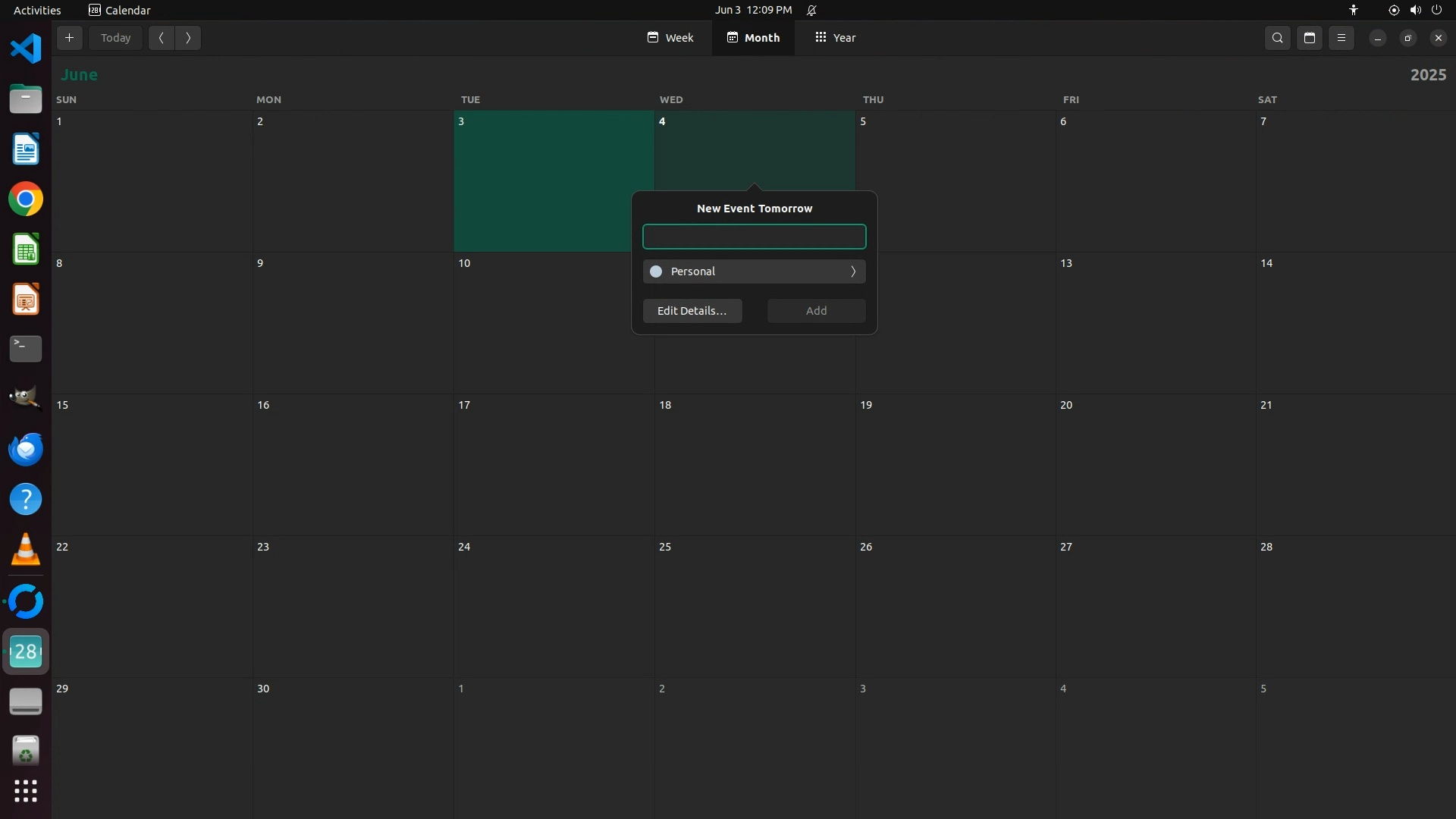Open the calendar management icon
1456x819 pixels.
[x=1309, y=38]
